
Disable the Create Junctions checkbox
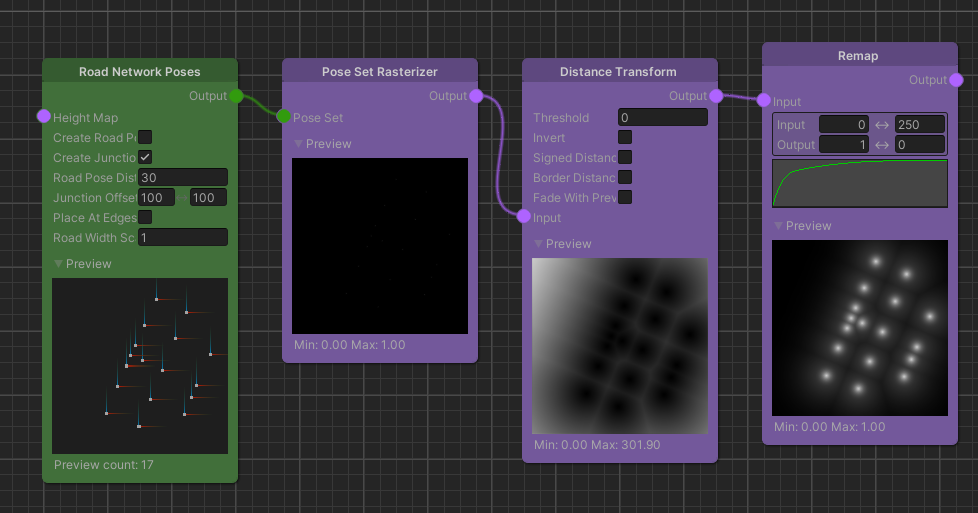pyautogui.click(x=145, y=157)
